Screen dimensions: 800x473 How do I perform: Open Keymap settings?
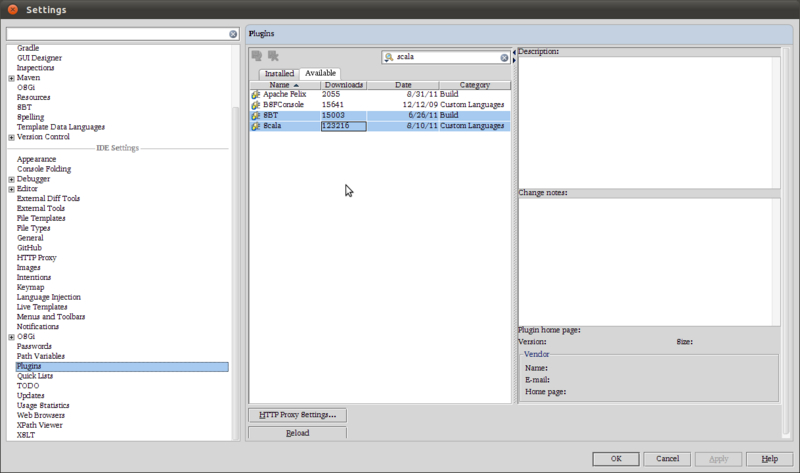coord(31,287)
